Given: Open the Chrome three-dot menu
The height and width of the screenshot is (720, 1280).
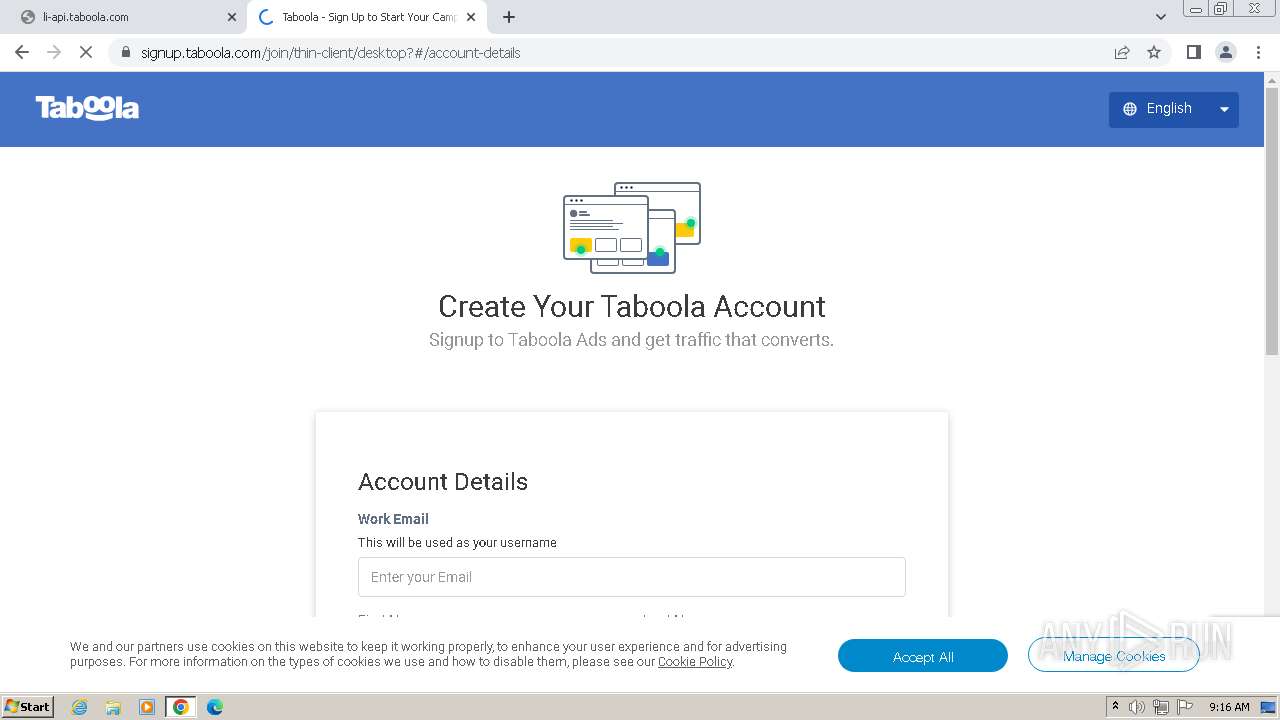Looking at the screenshot, I should pyautogui.click(x=1259, y=52).
